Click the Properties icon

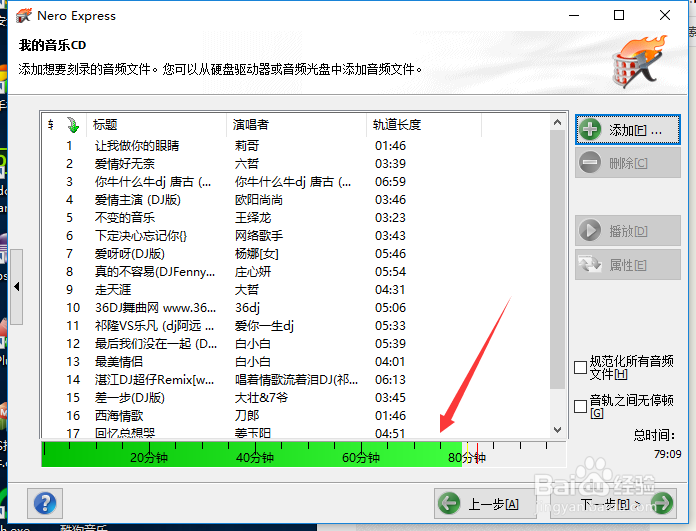click(590, 265)
